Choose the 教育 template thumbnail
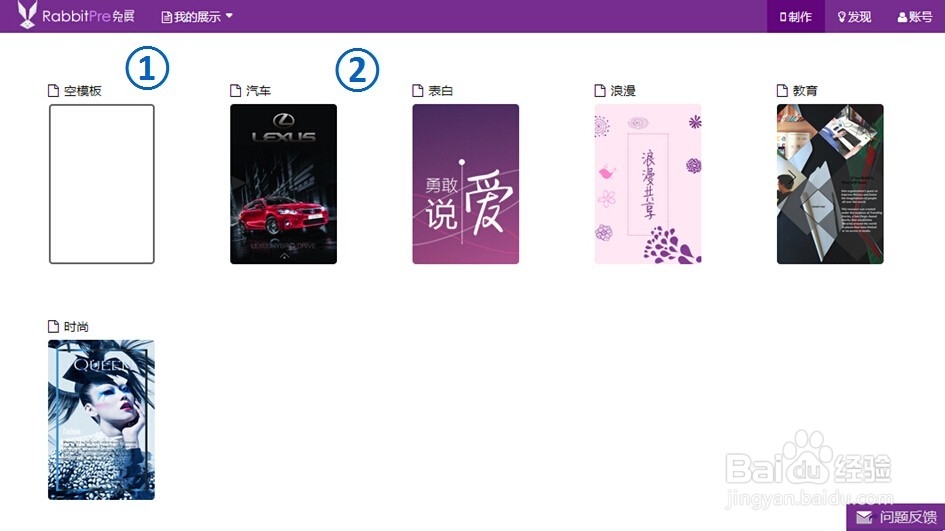Screen dimensions: 945x531 tap(830, 184)
